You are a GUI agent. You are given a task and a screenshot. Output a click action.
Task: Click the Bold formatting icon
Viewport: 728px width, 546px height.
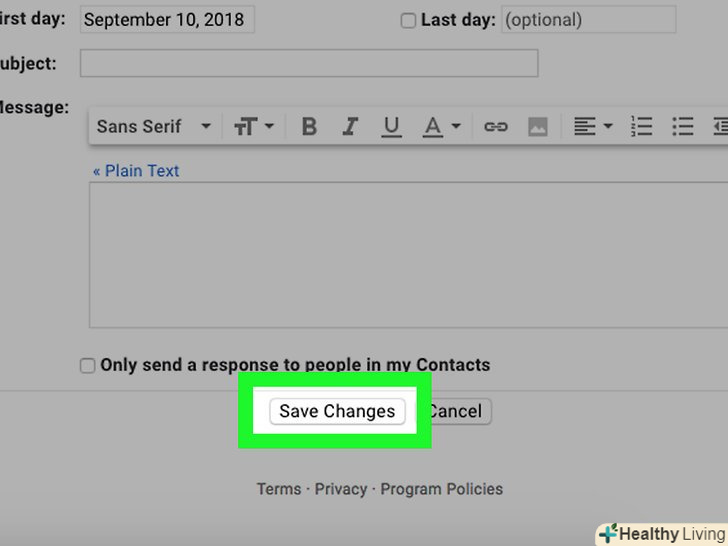[309, 127]
